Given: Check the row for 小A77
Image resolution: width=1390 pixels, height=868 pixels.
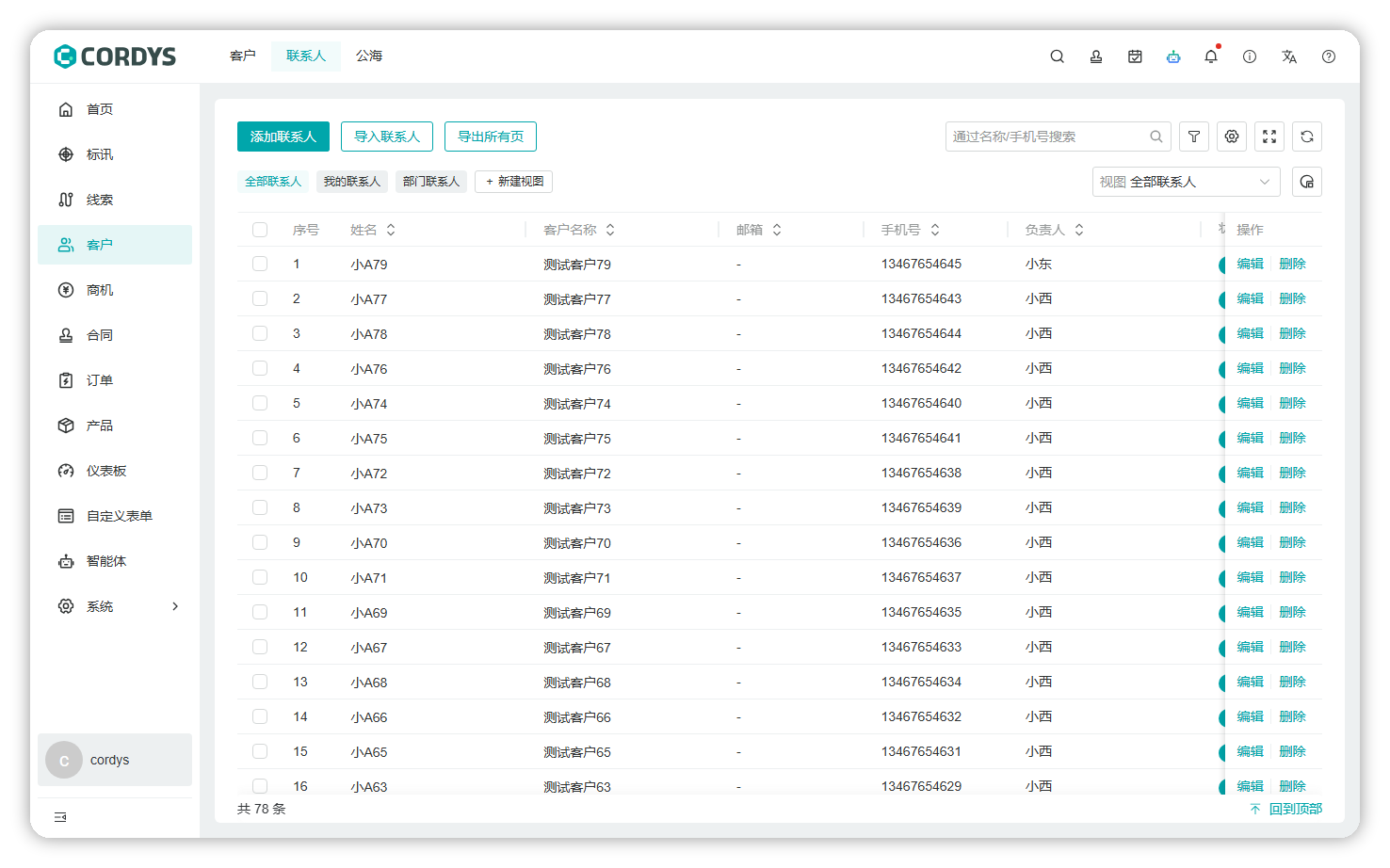Looking at the screenshot, I should coord(260,298).
